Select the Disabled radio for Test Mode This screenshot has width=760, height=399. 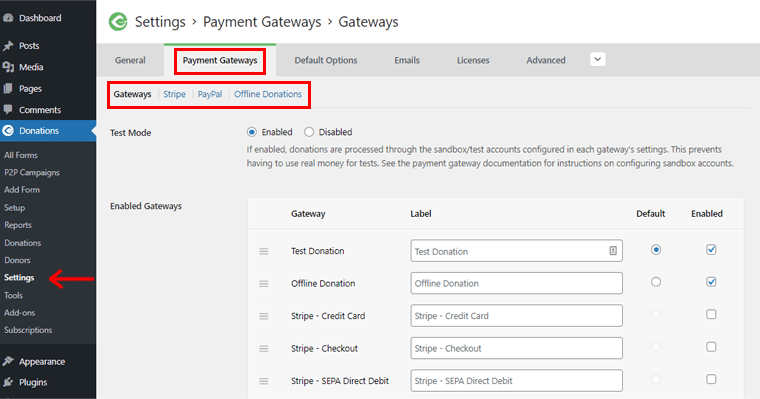(309, 132)
